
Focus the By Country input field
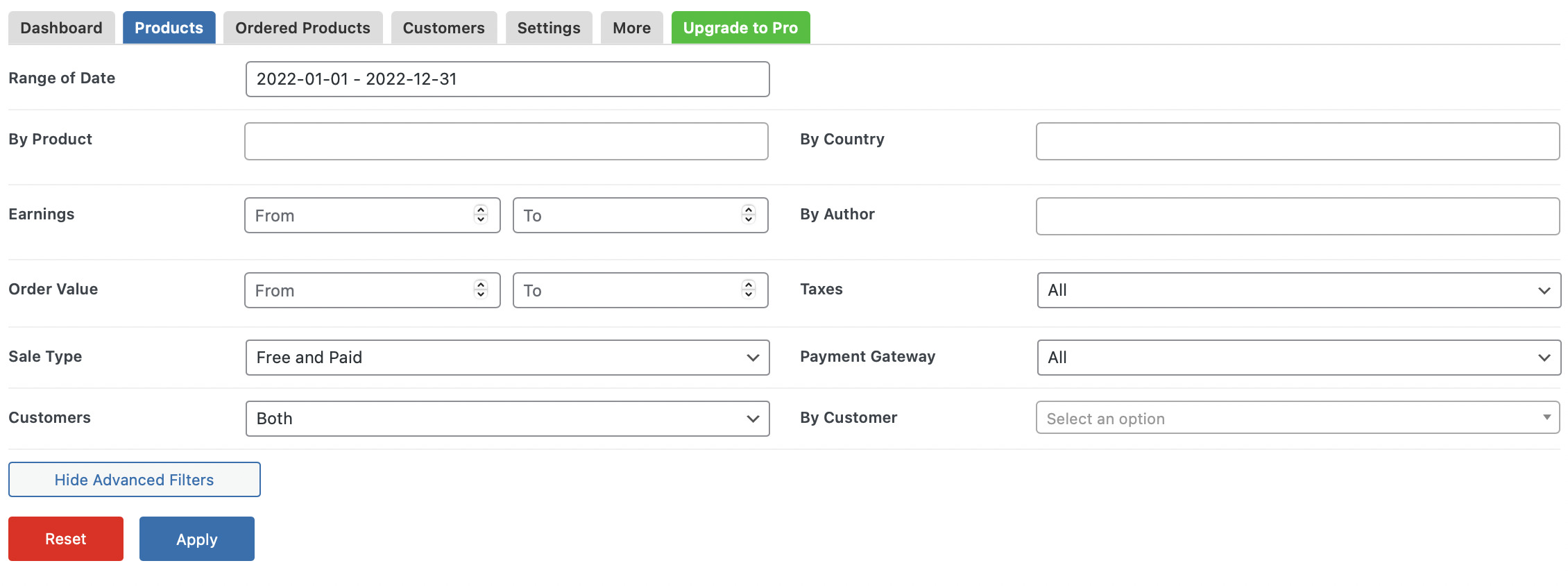click(1297, 142)
